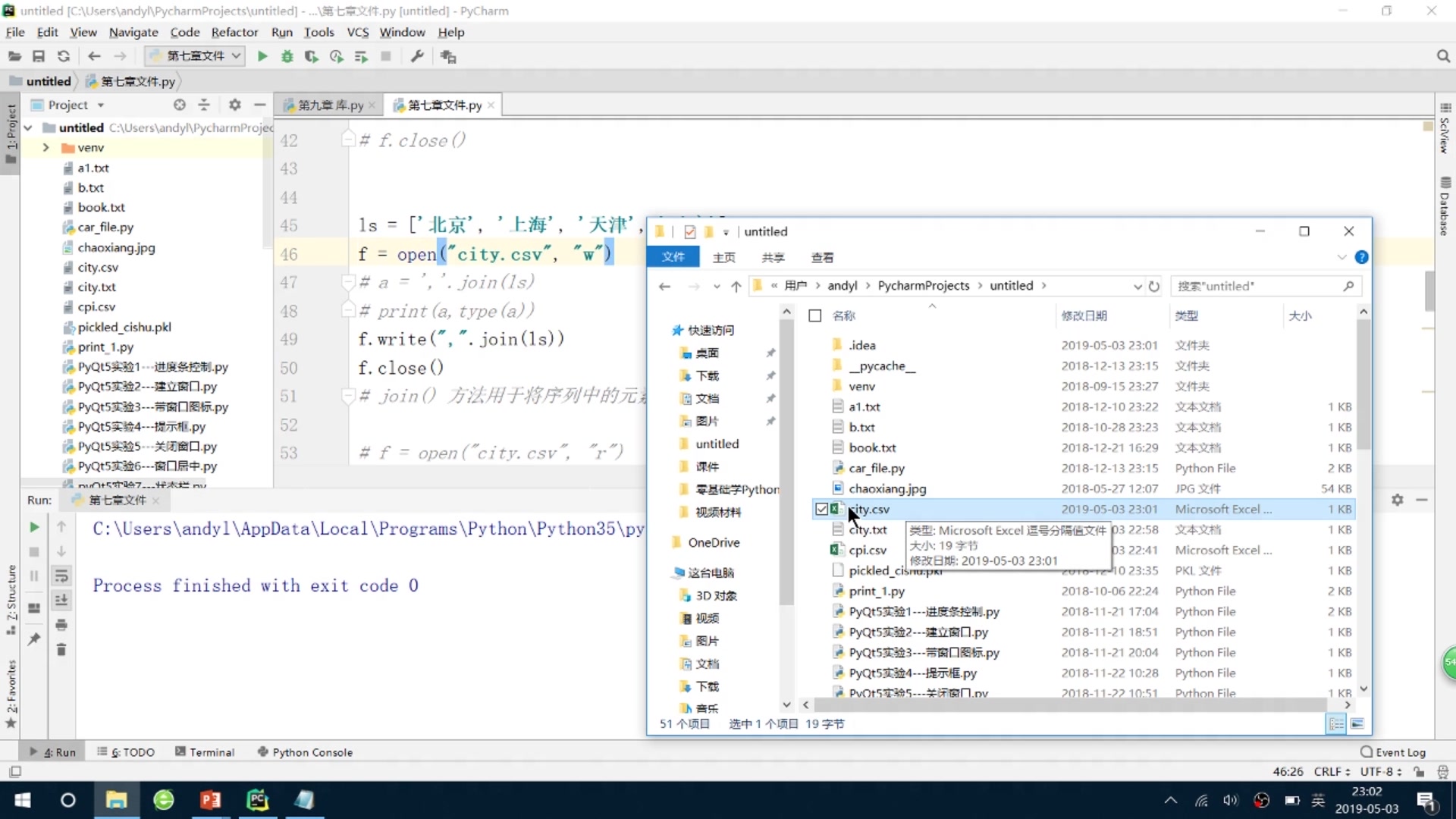Click the PyCharm editor vertical scrollbar
This screenshot has width=1456, height=819.
click(1429, 291)
